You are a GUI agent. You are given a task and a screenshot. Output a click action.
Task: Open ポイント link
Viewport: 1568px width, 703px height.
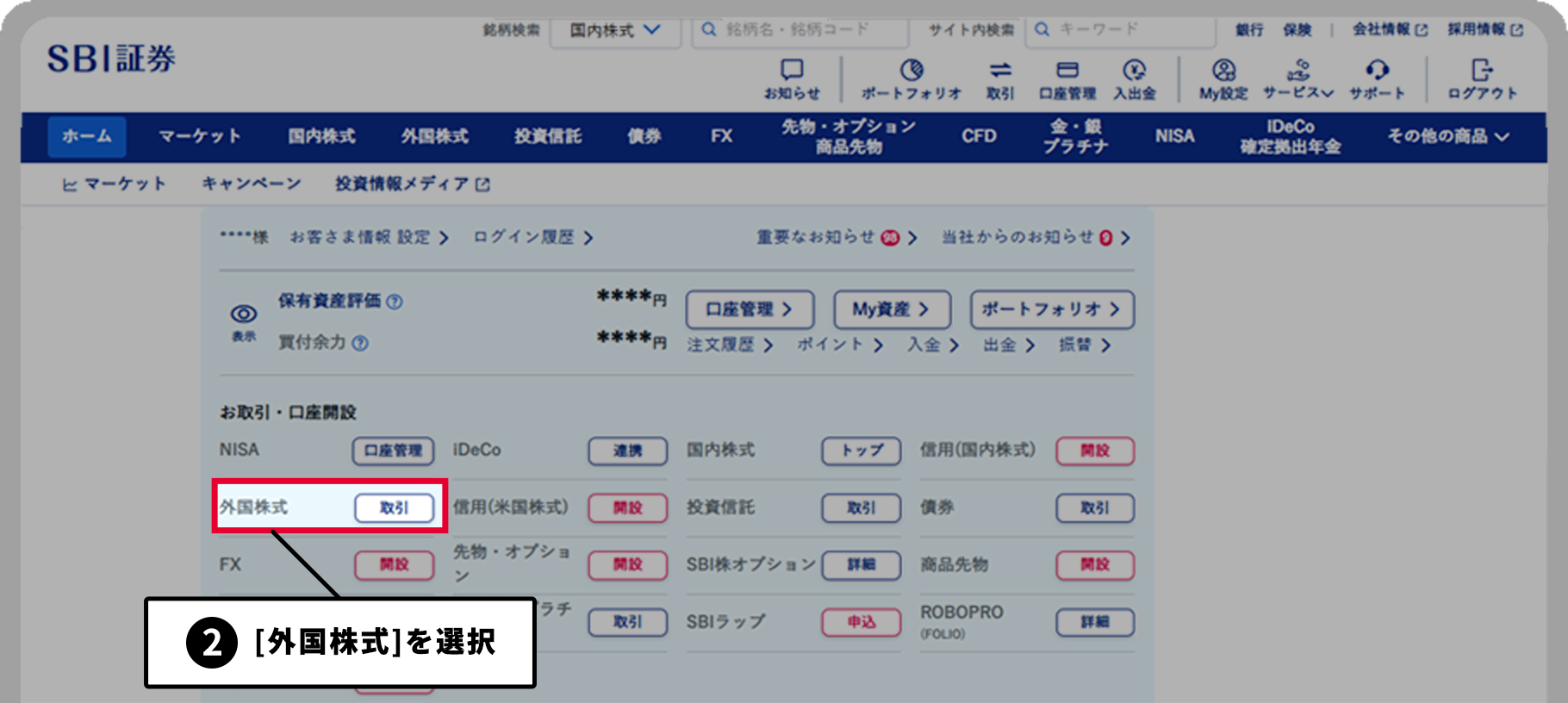(840, 345)
